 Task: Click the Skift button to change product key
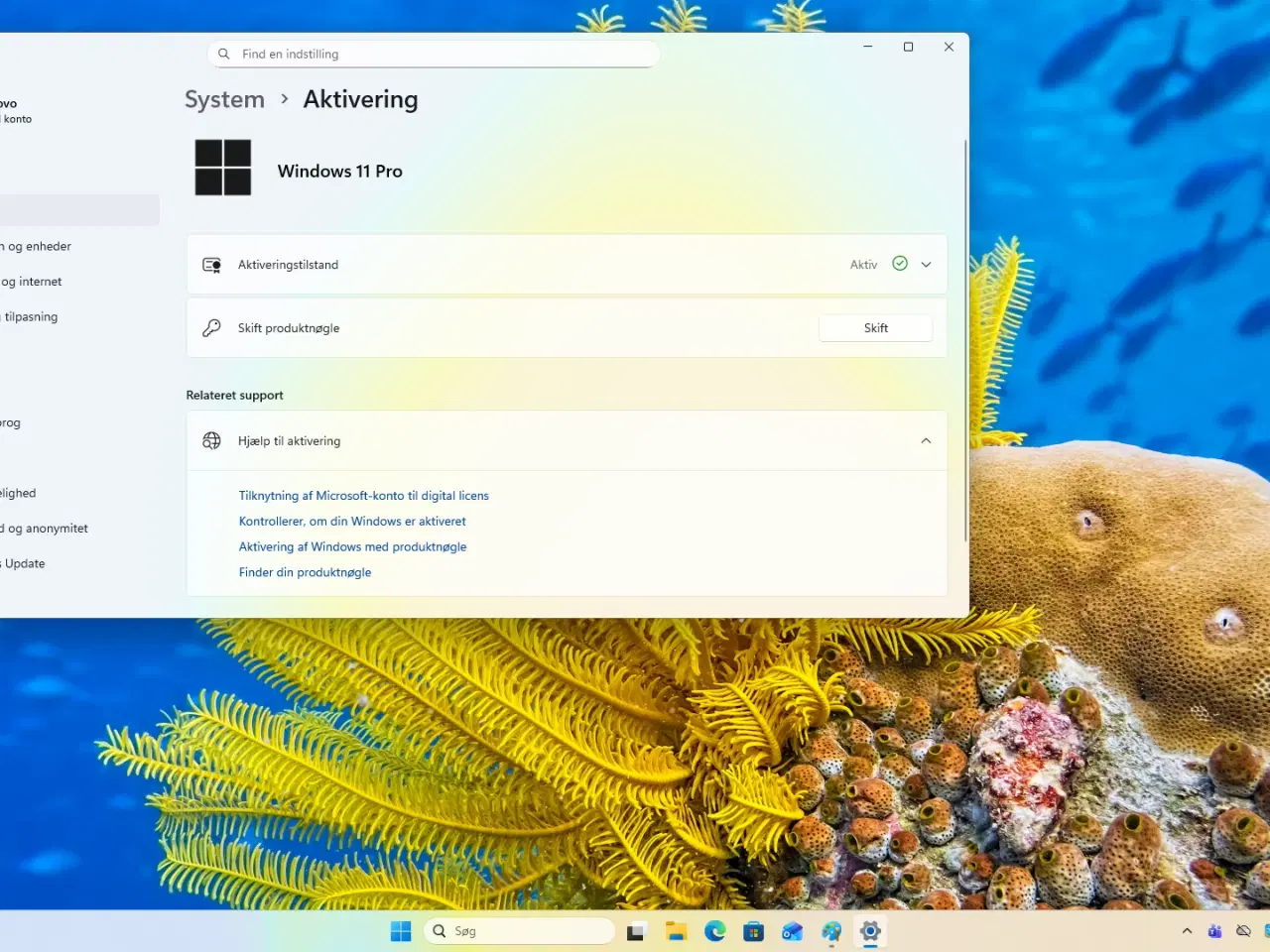[x=875, y=327]
